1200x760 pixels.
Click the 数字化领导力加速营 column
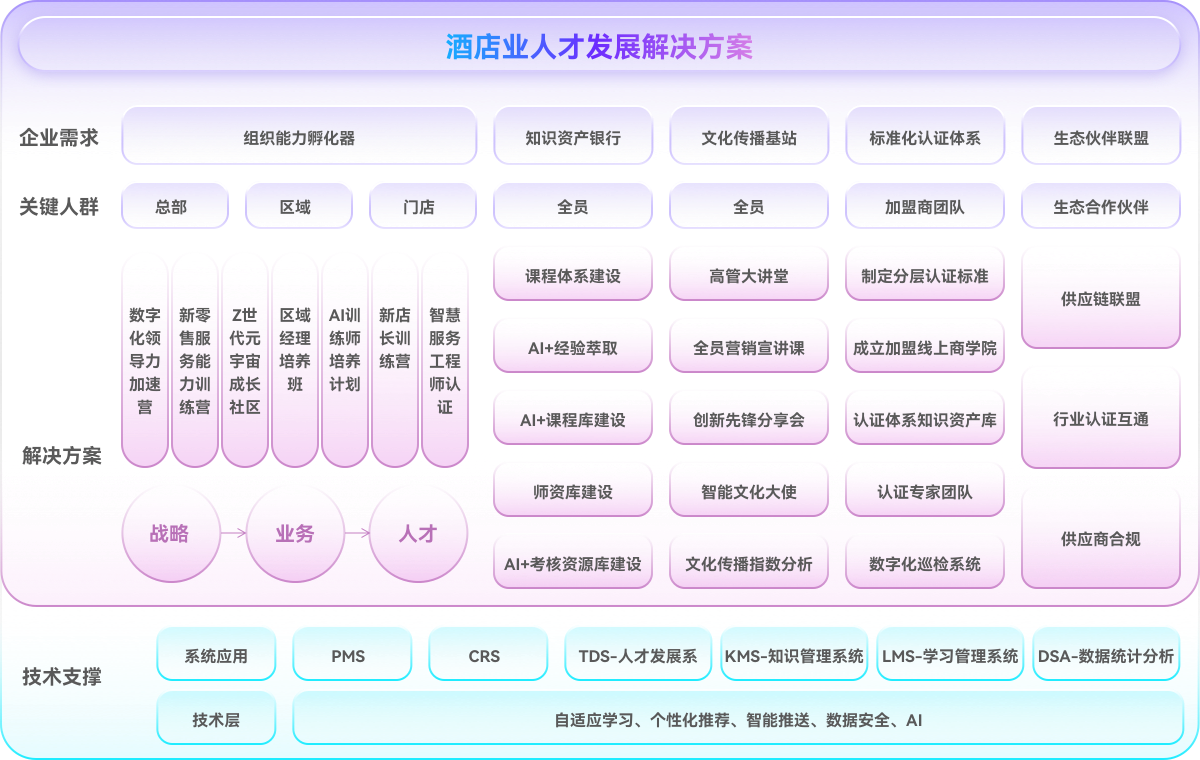tap(145, 360)
